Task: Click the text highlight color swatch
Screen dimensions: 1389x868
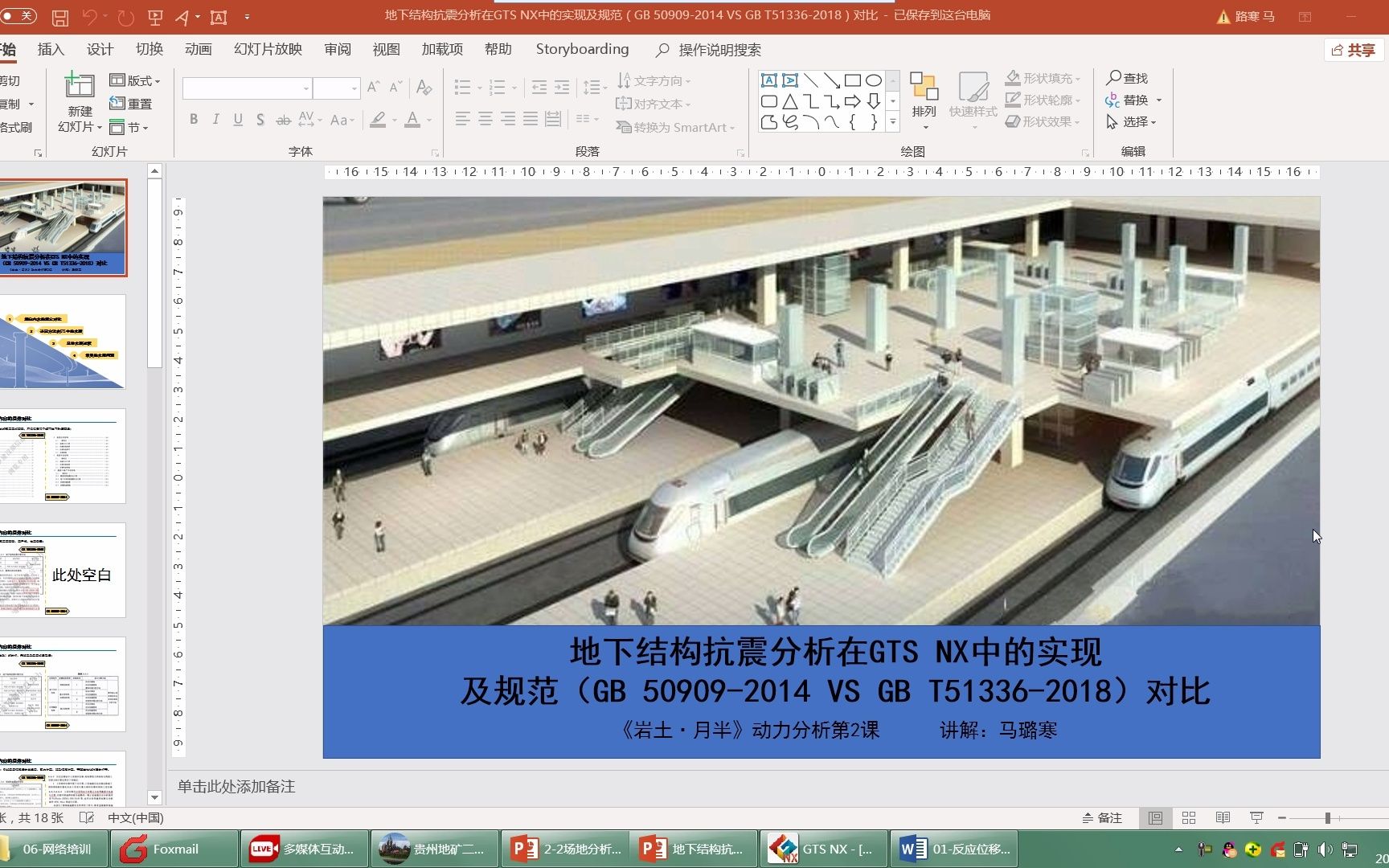Action: point(378,120)
